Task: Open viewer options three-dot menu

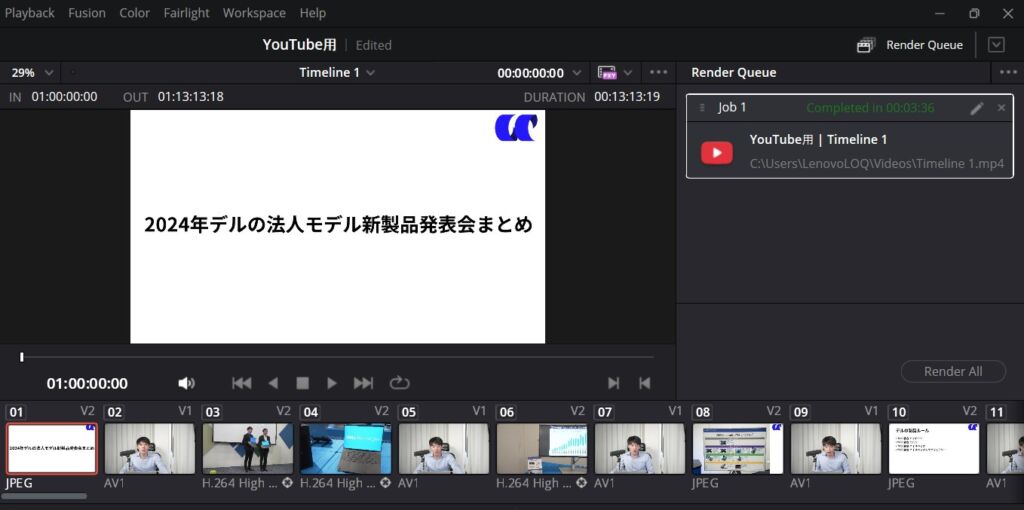Action: 658,72
